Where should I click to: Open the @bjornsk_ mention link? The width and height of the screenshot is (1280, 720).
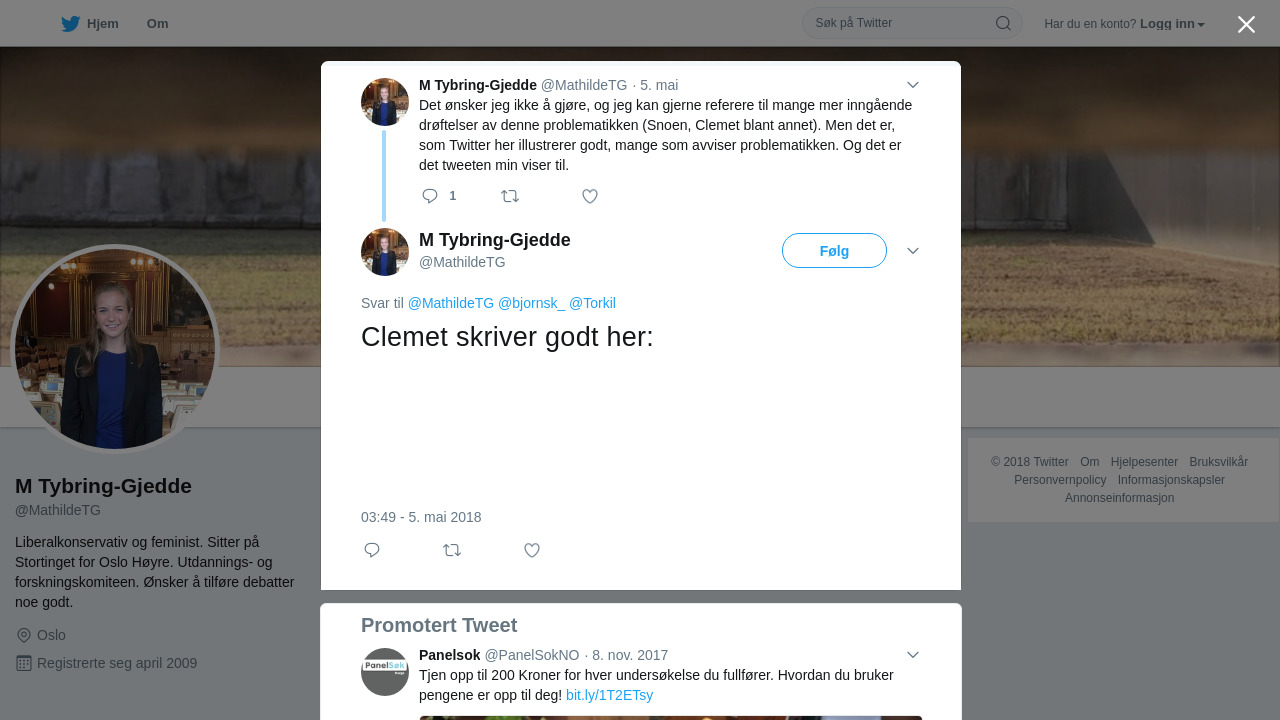coord(531,303)
